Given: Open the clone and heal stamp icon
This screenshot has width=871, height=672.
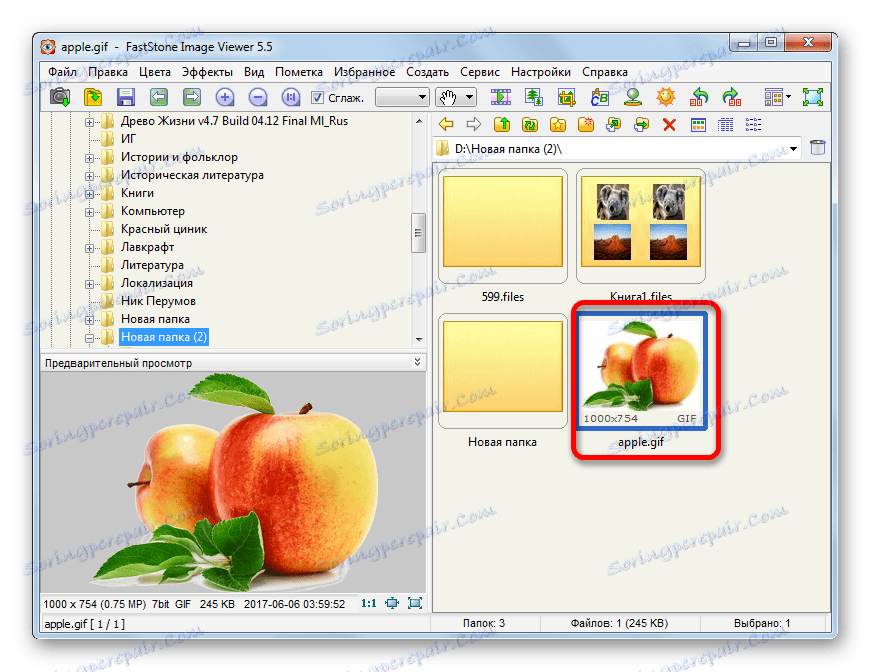Looking at the screenshot, I should point(633,97).
